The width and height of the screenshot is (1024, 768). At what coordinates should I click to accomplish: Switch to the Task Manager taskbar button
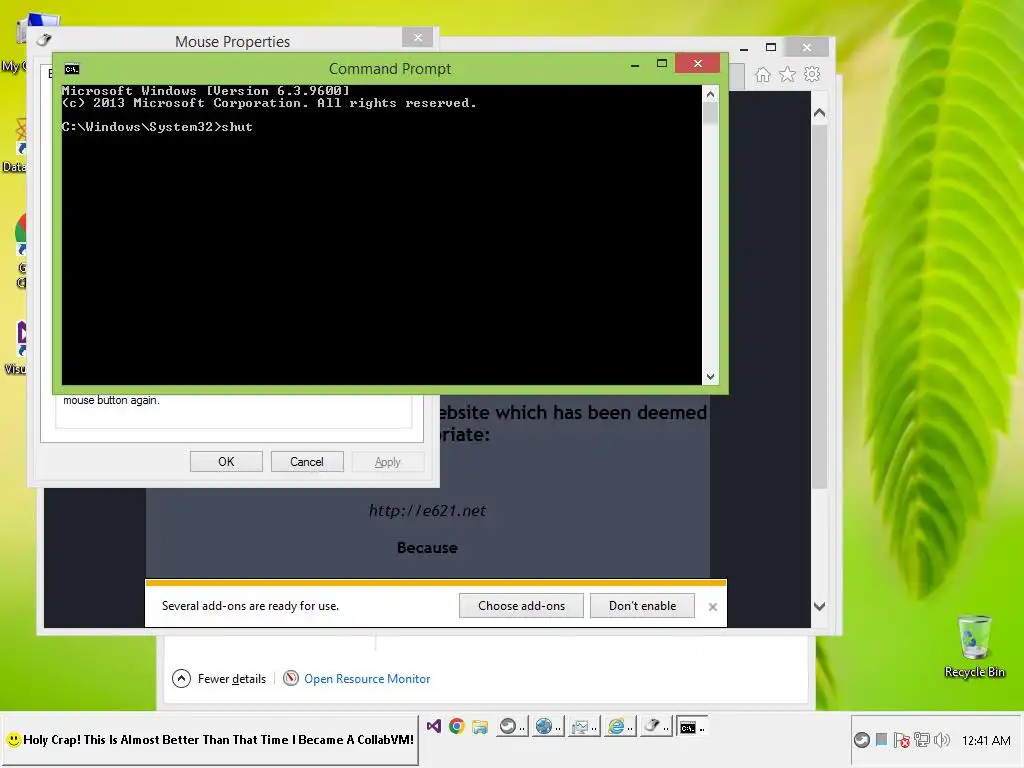pyautogui.click(x=584, y=727)
